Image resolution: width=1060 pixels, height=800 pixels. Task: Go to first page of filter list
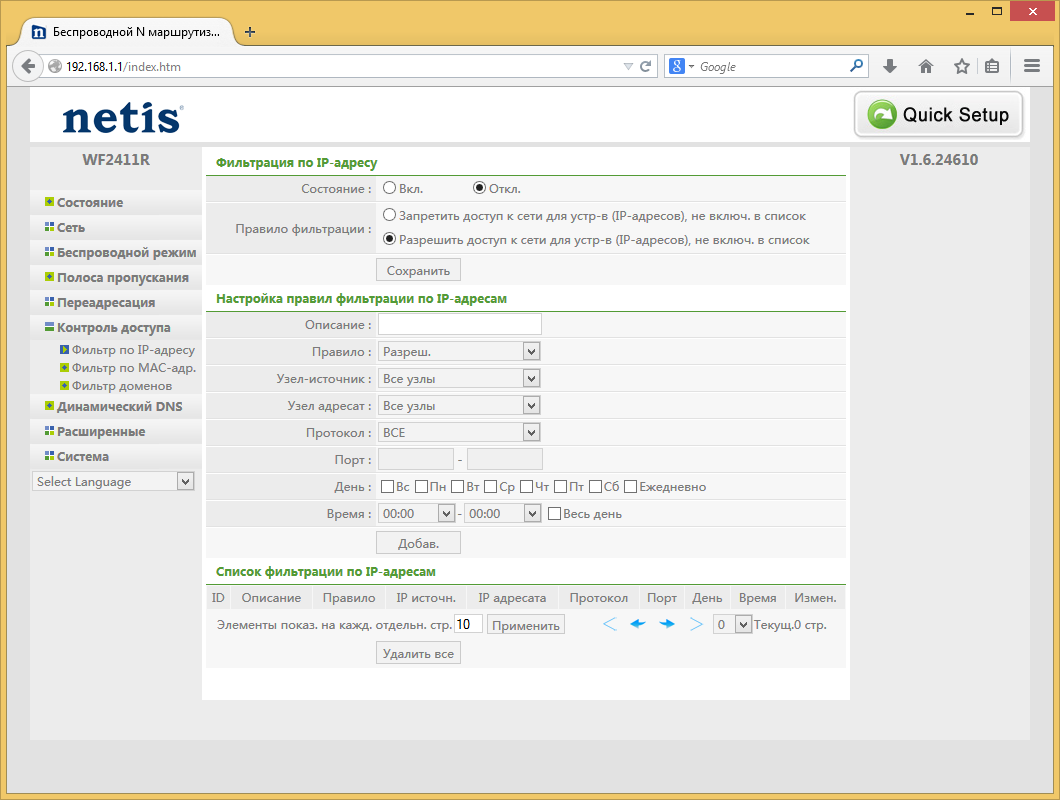(x=610, y=624)
